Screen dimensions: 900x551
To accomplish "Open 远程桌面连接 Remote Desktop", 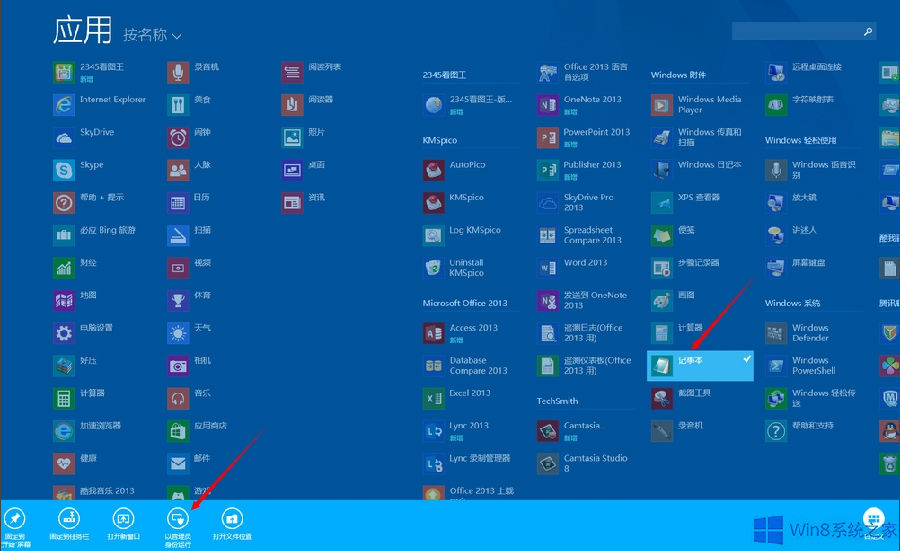I will tap(804, 72).
